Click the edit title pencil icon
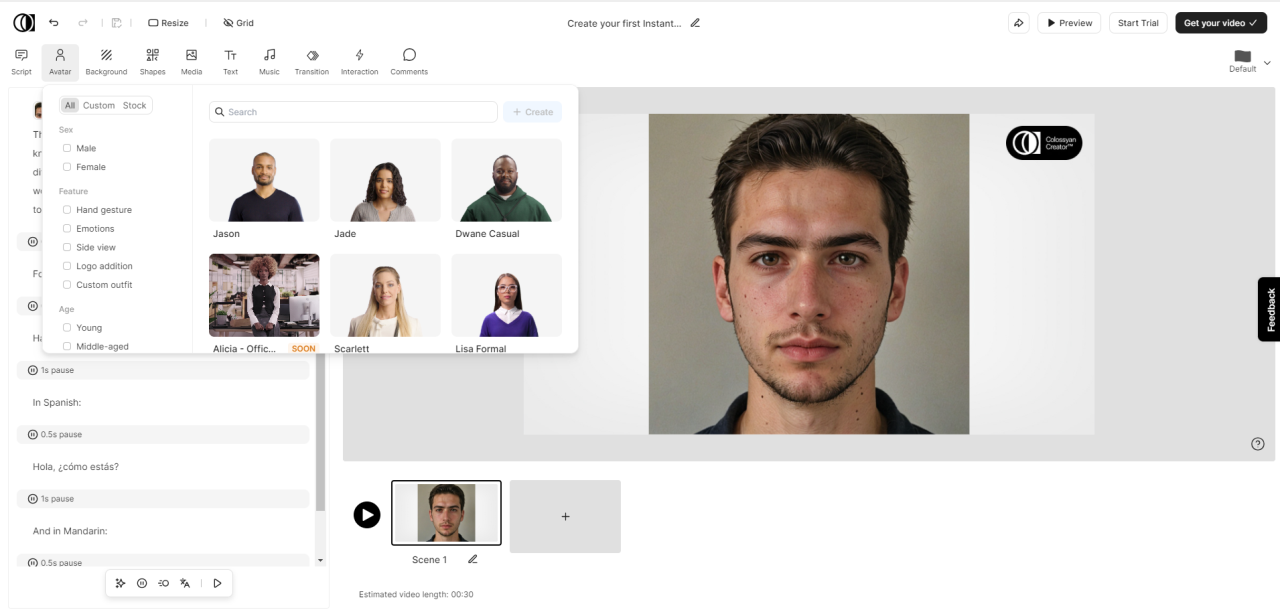Screen dimensions: 1280x616 pyautogui.click(x=695, y=23)
